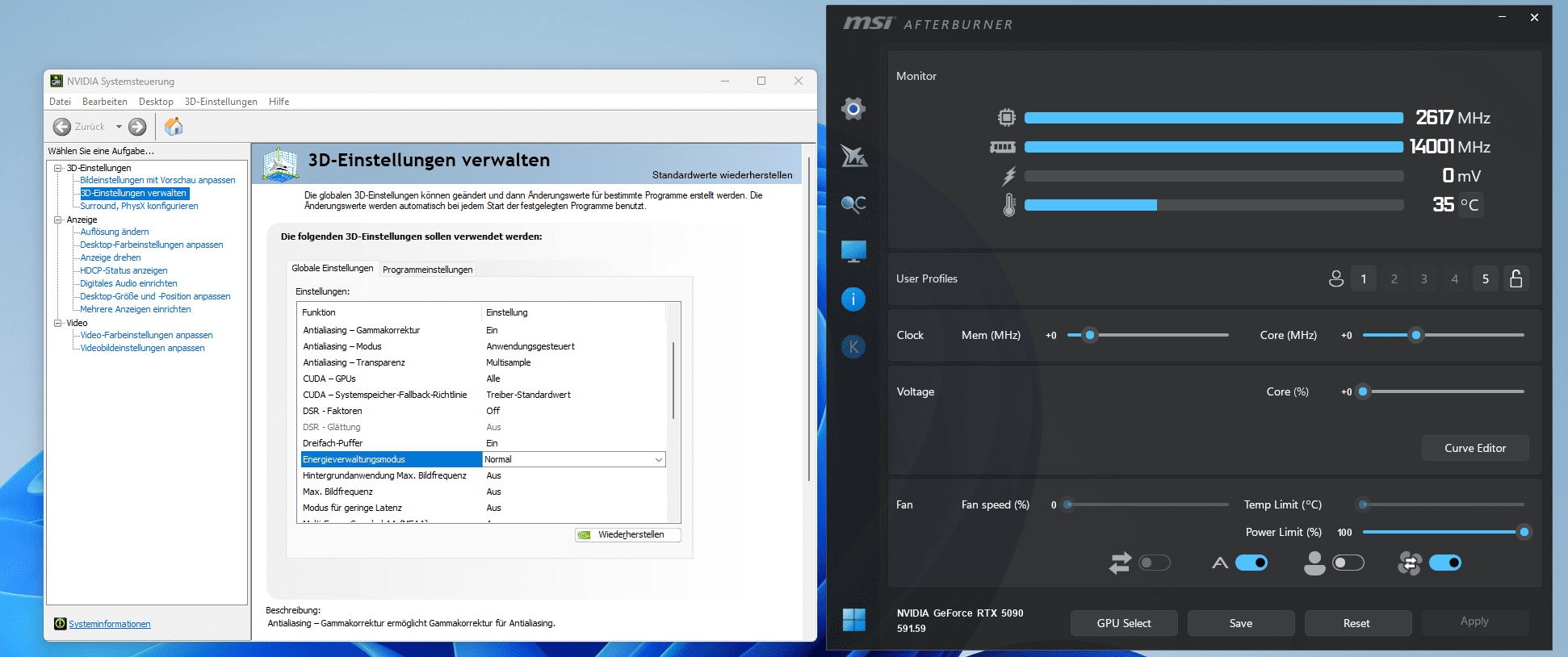Screen dimensions: 1568x657
Task: Click the profile lock icon
Action: pos(1516,278)
